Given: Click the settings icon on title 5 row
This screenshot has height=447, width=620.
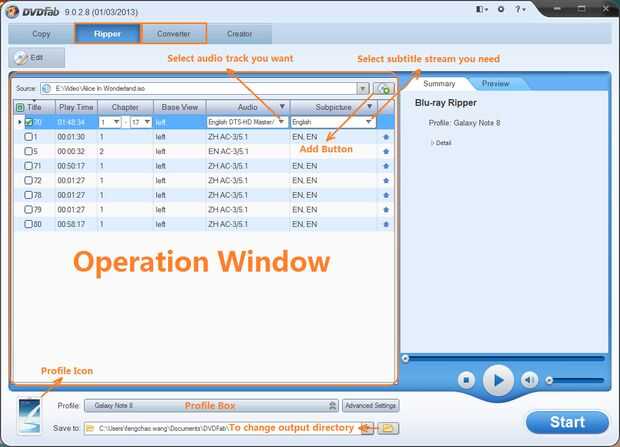Looking at the screenshot, I should pos(386,152).
